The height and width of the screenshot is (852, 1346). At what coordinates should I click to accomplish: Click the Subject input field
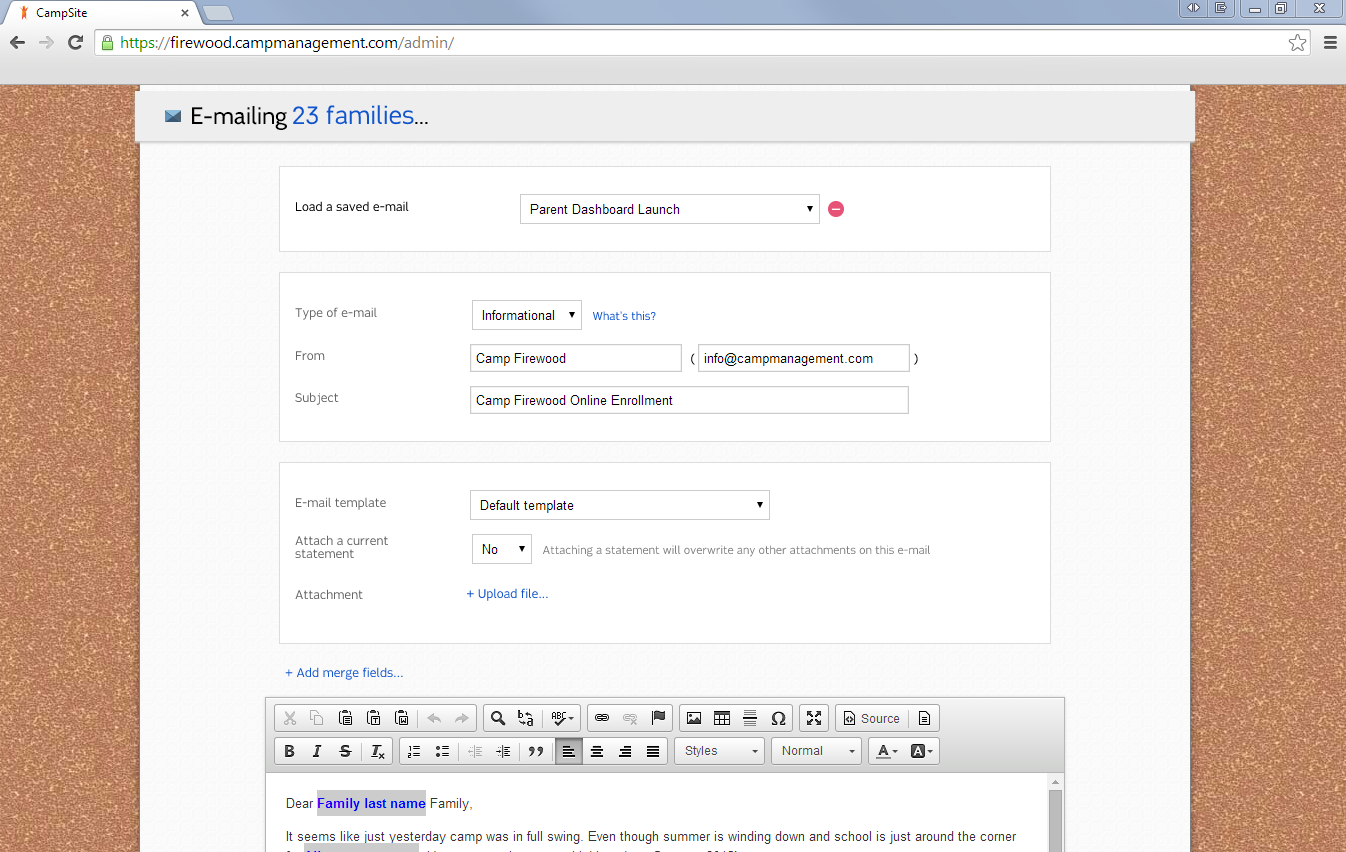[689, 400]
